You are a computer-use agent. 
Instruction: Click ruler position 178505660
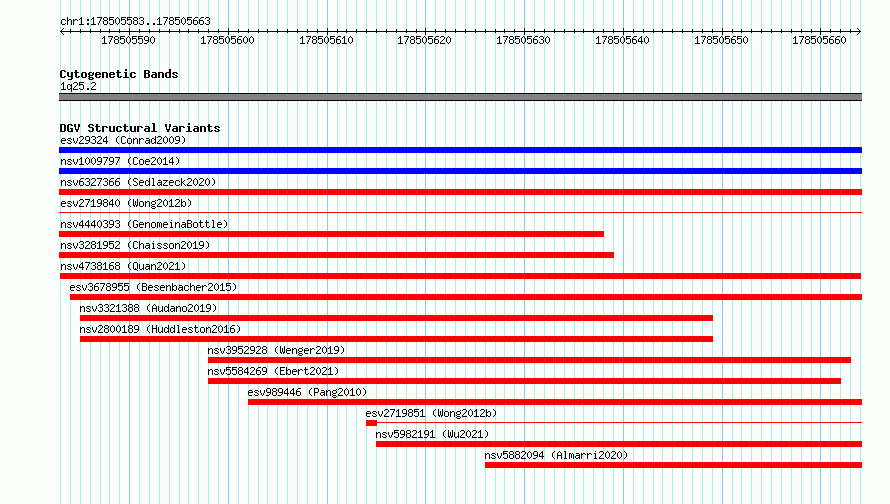point(819,40)
